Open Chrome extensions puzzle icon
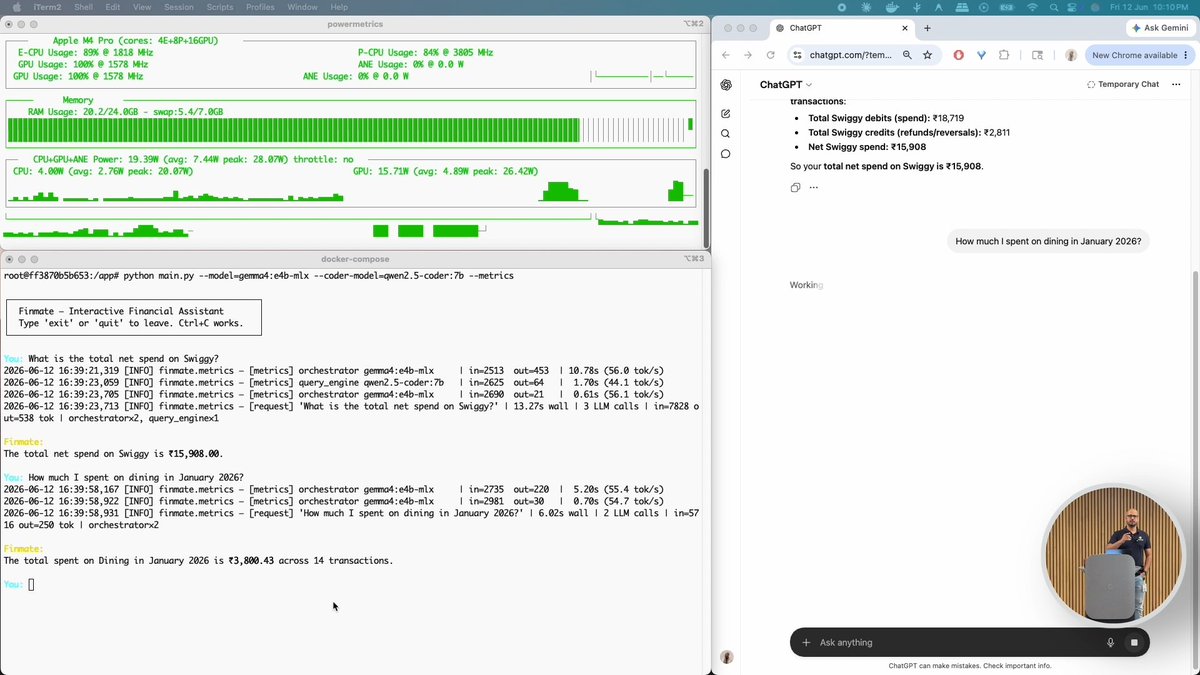 1003,55
